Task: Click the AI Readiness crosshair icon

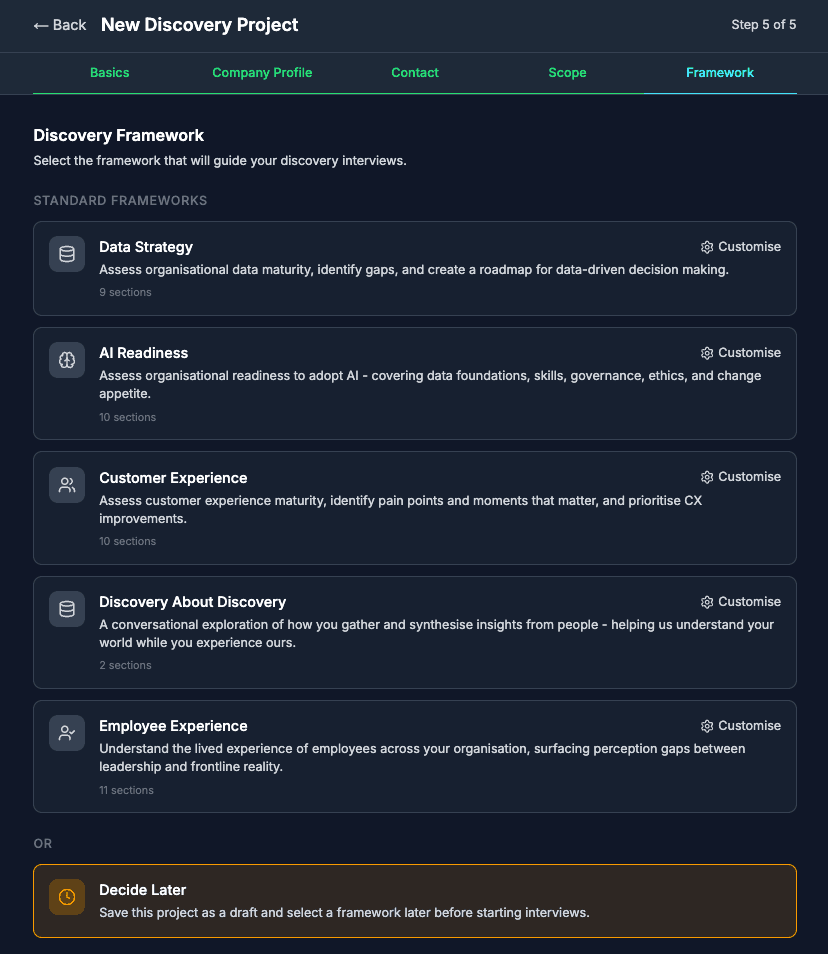Action: click(66, 360)
